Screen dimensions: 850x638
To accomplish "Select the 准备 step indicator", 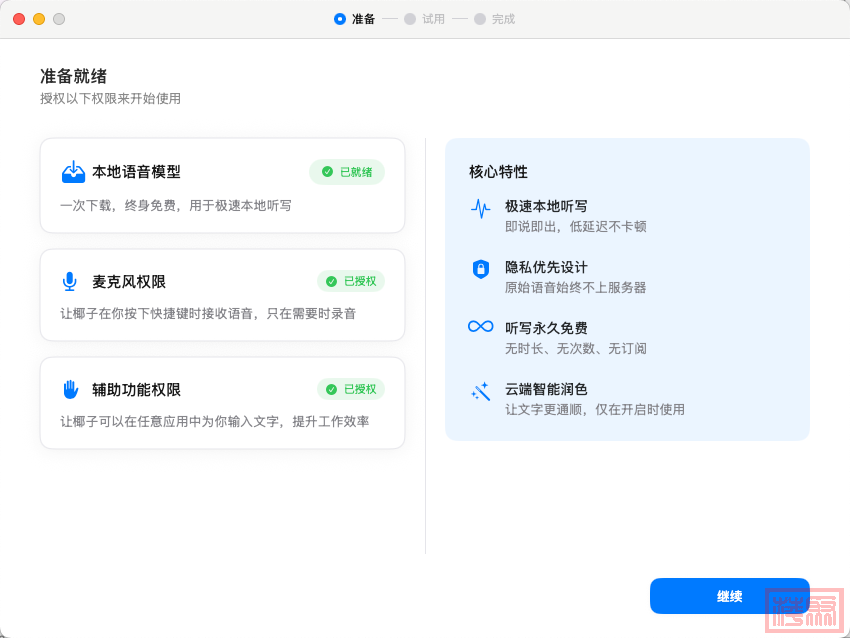I will [x=354, y=19].
